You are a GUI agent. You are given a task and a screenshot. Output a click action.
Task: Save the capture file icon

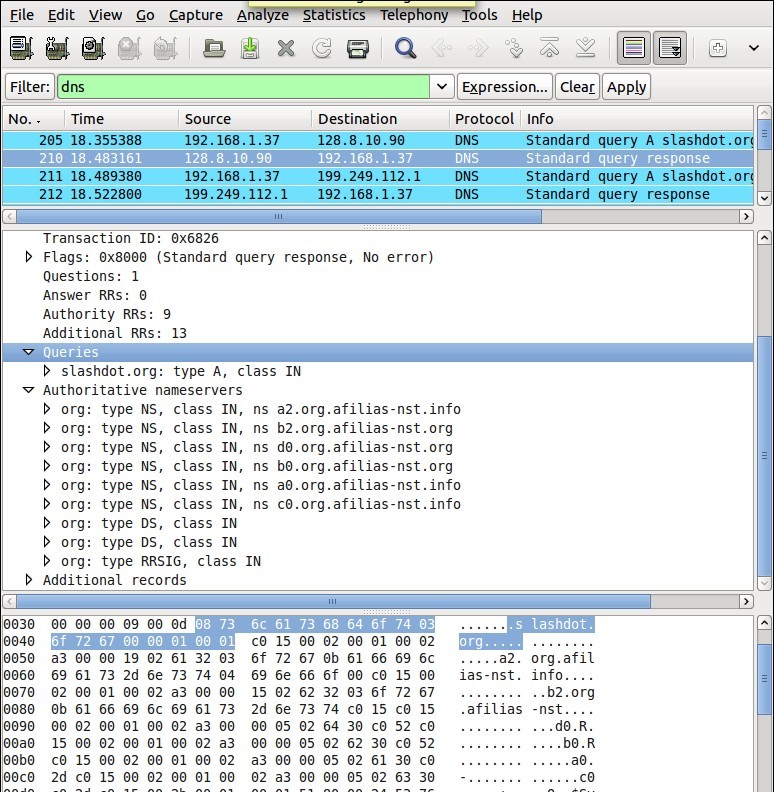coord(250,48)
